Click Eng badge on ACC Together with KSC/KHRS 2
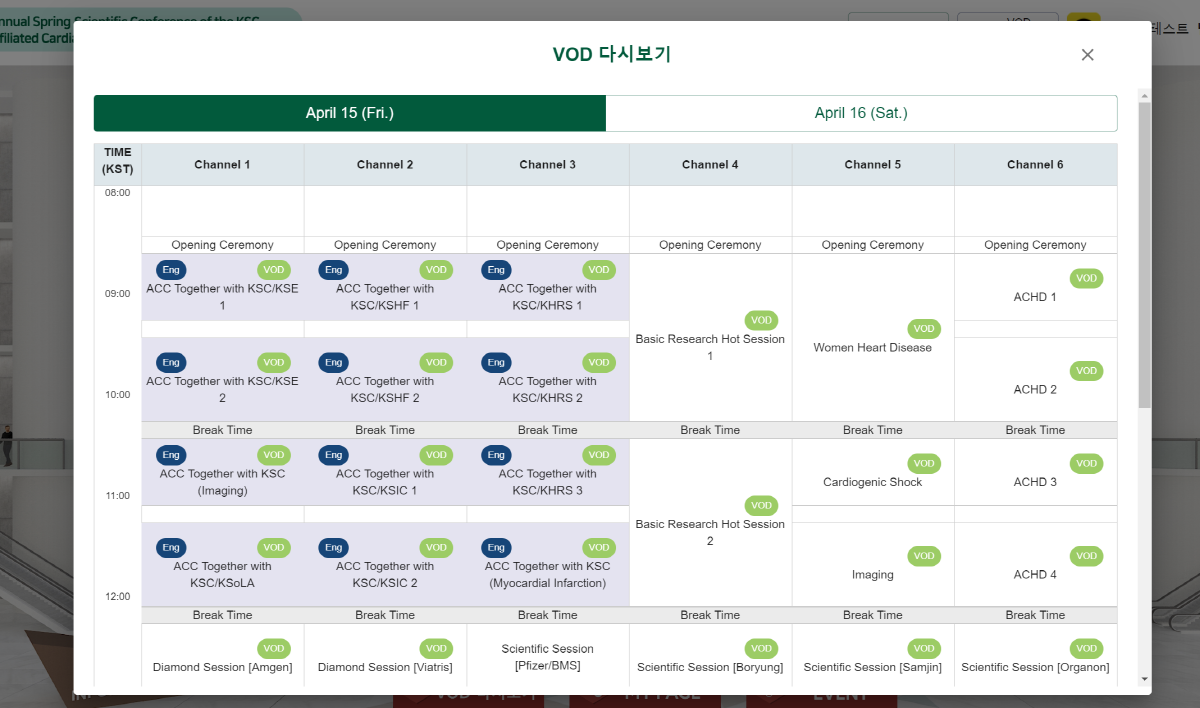The height and width of the screenshot is (708, 1200). (496, 362)
